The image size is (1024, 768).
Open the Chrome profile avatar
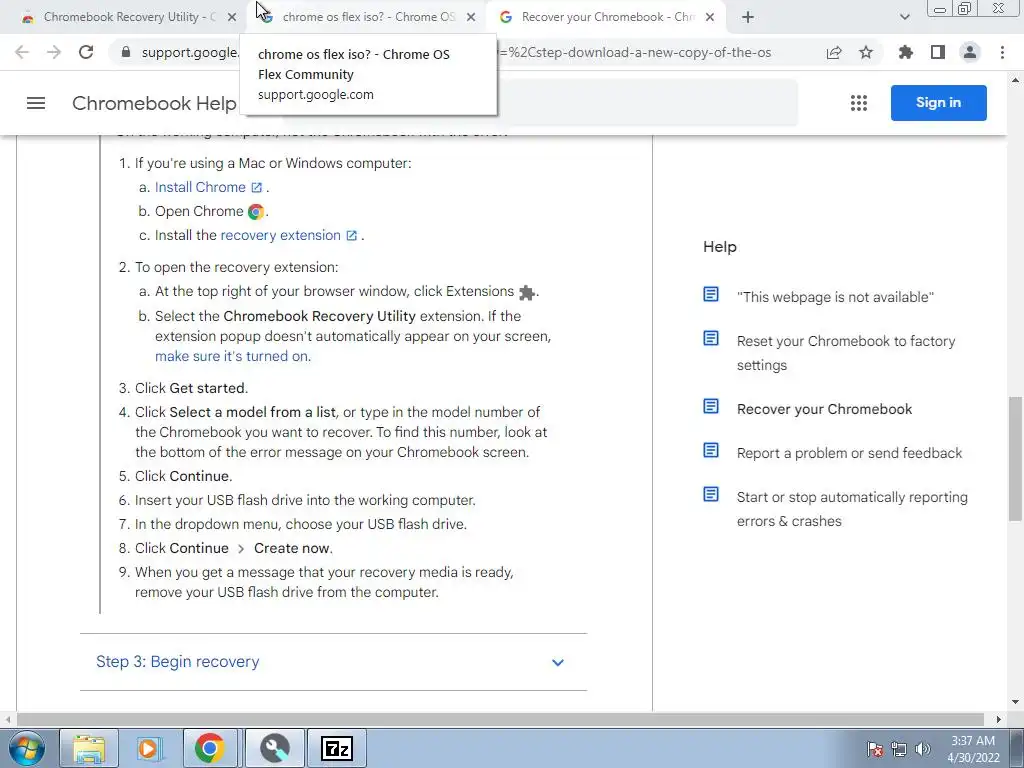pyautogui.click(x=970, y=52)
